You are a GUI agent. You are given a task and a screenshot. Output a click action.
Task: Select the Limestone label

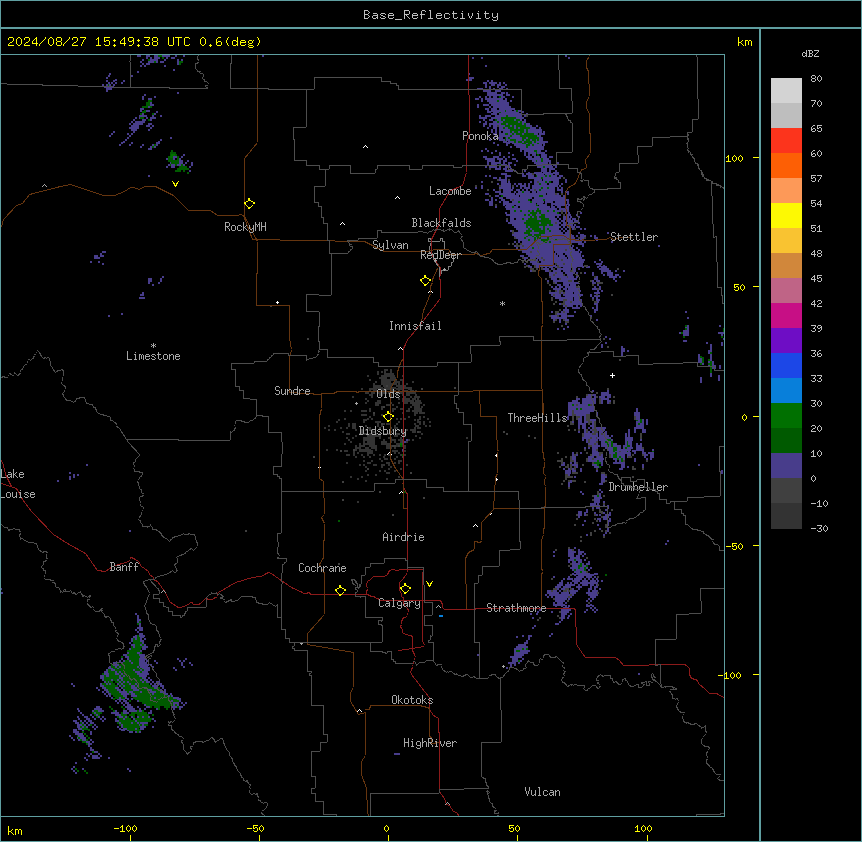tap(153, 356)
